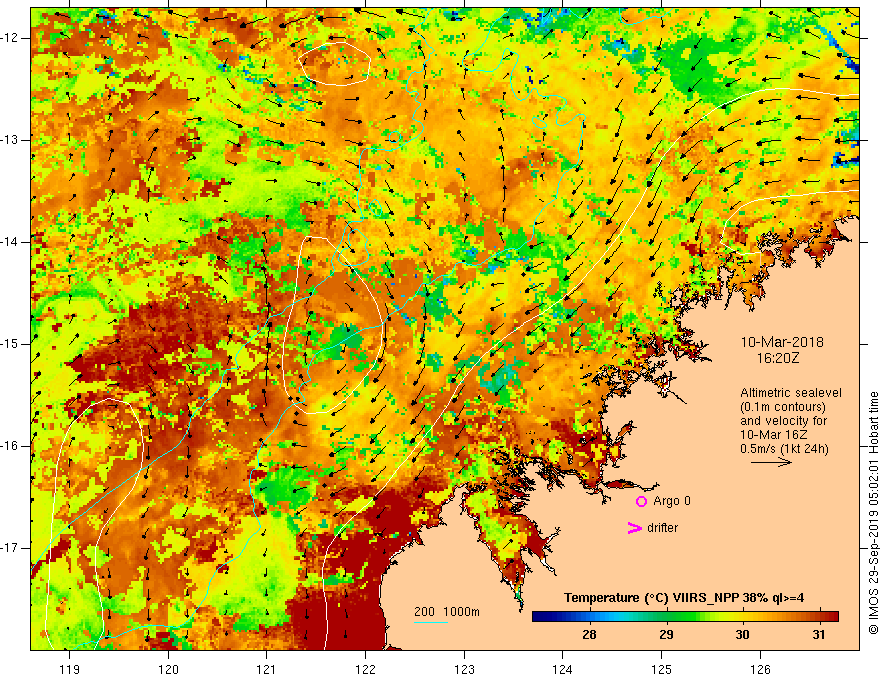Click the temperature color bar at 28
Screen dimensions: 880x680
(x=589, y=617)
